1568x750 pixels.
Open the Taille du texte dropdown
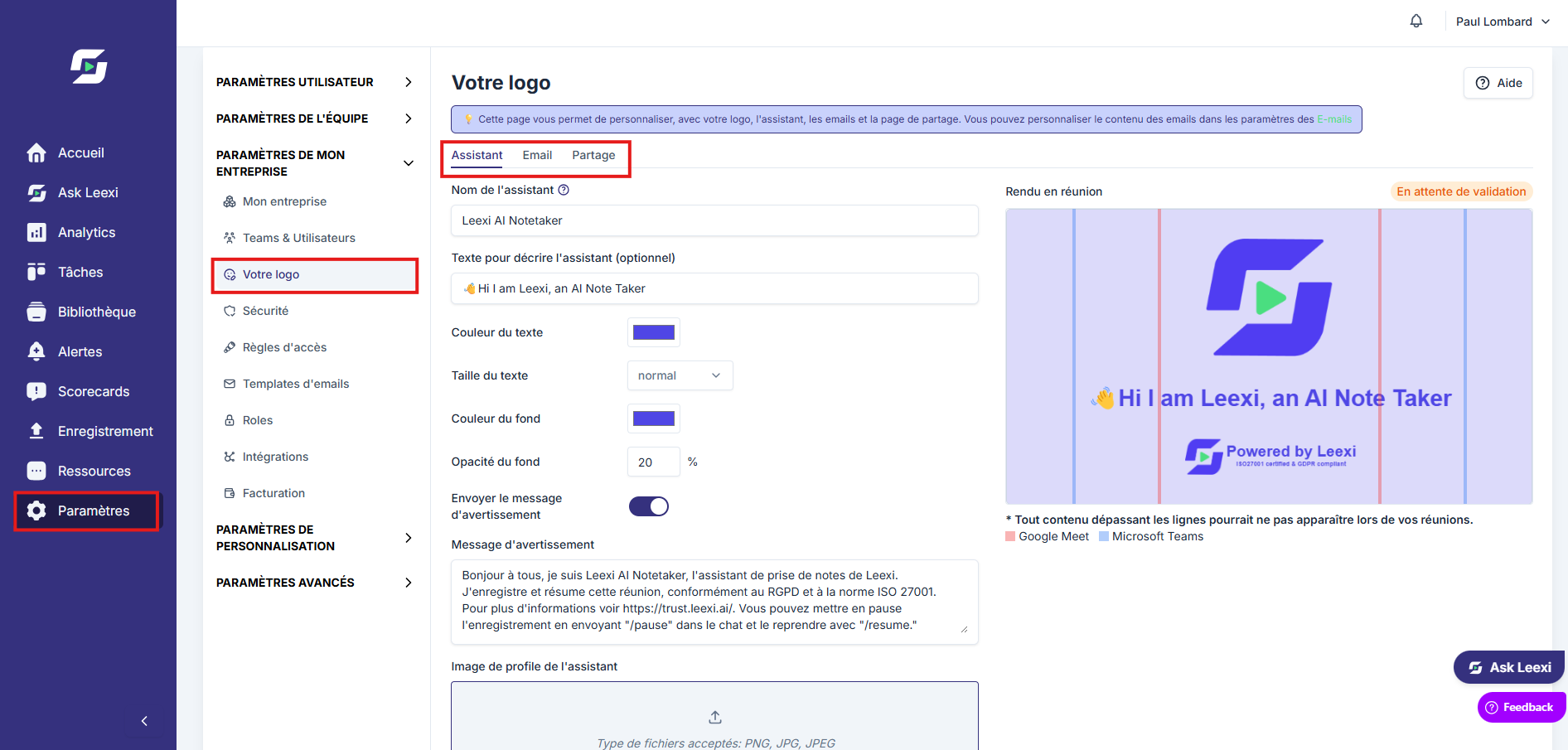tap(680, 375)
